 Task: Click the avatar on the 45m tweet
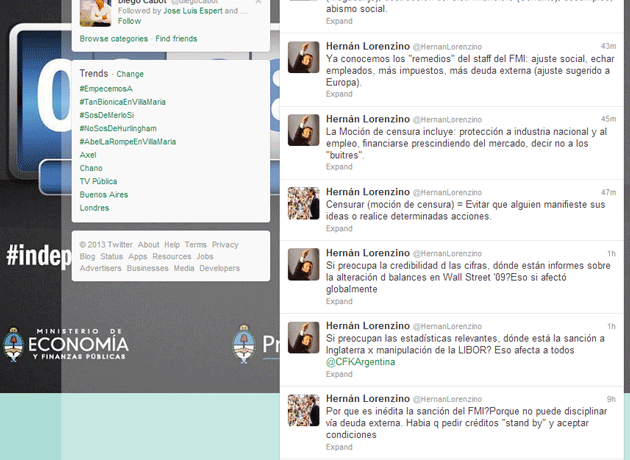click(x=303, y=130)
